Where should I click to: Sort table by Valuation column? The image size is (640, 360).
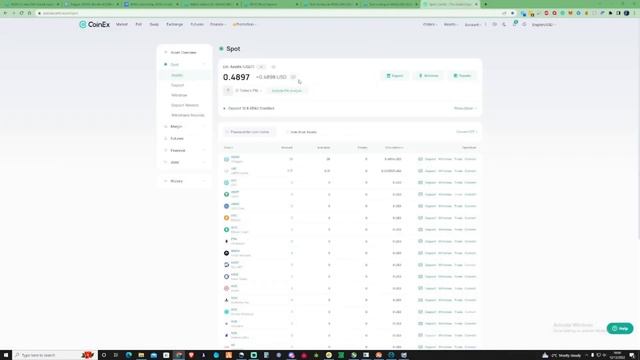click(394, 147)
